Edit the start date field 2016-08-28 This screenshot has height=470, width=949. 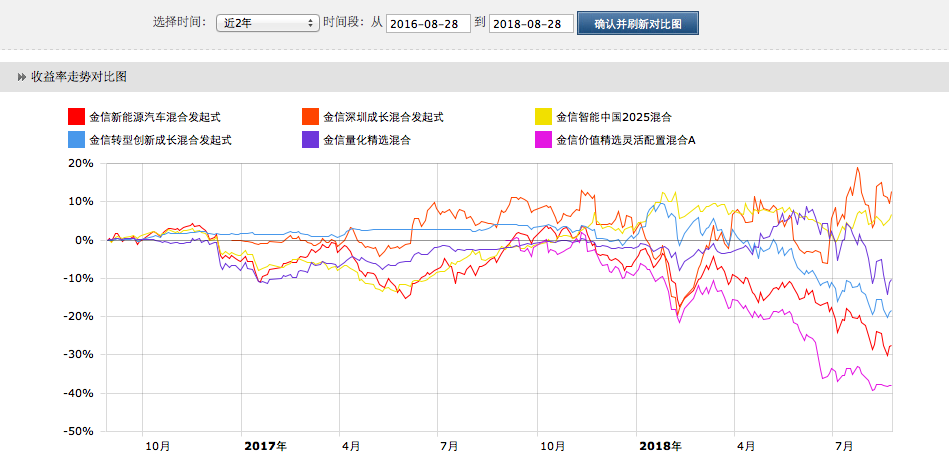(429, 24)
